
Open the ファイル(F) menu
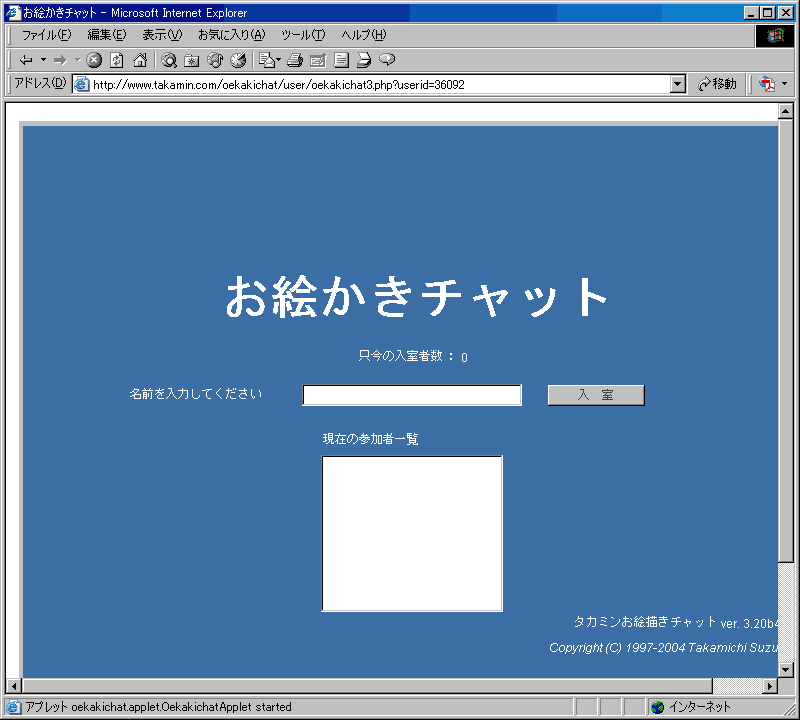(x=46, y=35)
